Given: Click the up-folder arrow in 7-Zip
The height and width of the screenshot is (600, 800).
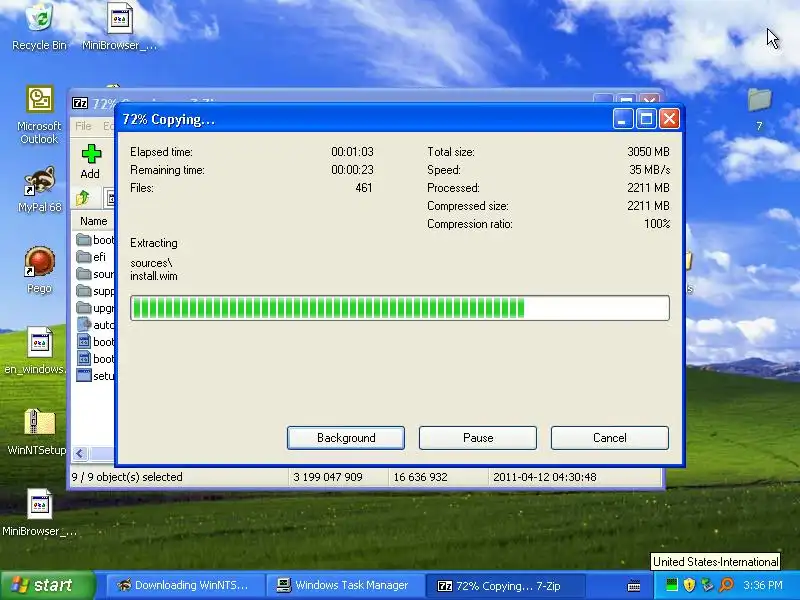Looking at the screenshot, I should (x=83, y=198).
